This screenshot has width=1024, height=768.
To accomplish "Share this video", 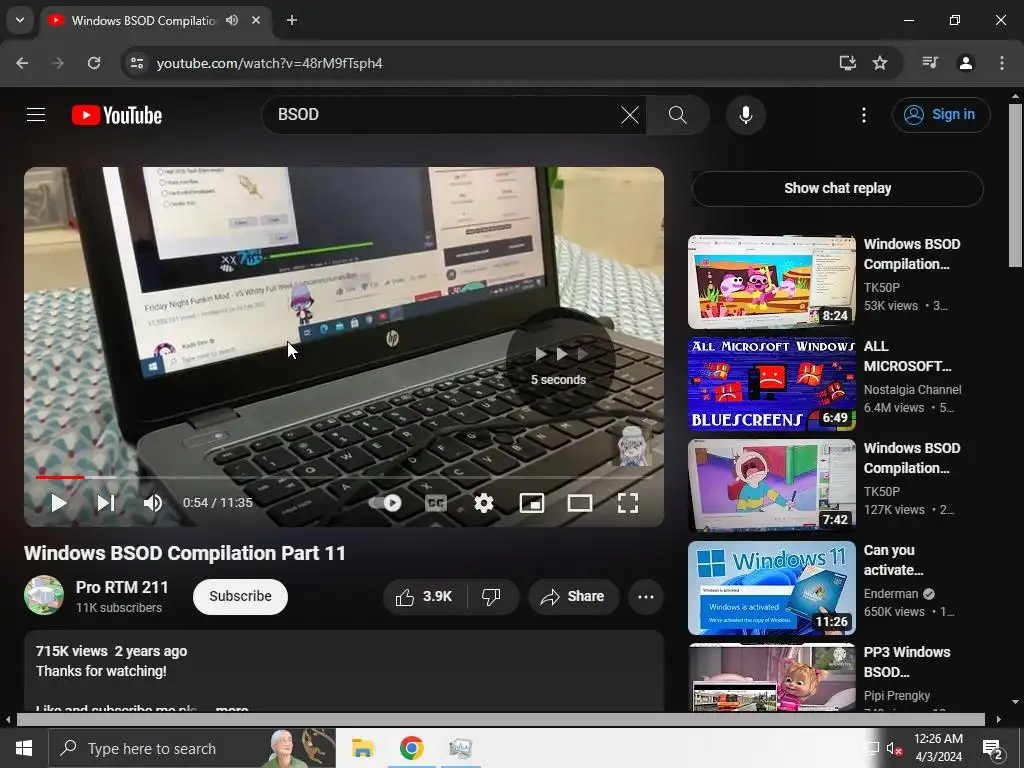I will click(x=573, y=596).
